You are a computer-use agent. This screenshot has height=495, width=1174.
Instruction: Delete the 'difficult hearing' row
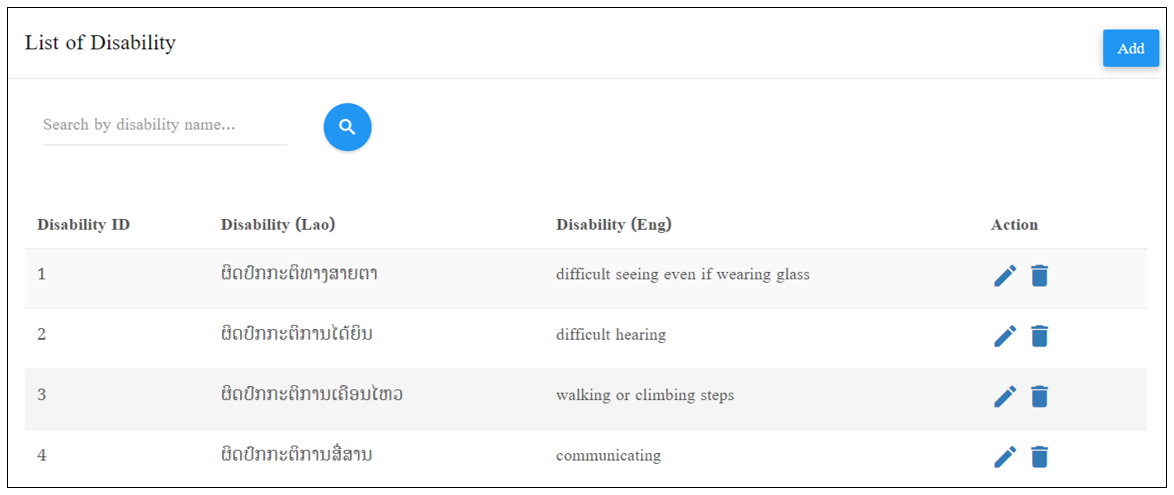(x=1039, y=335)
